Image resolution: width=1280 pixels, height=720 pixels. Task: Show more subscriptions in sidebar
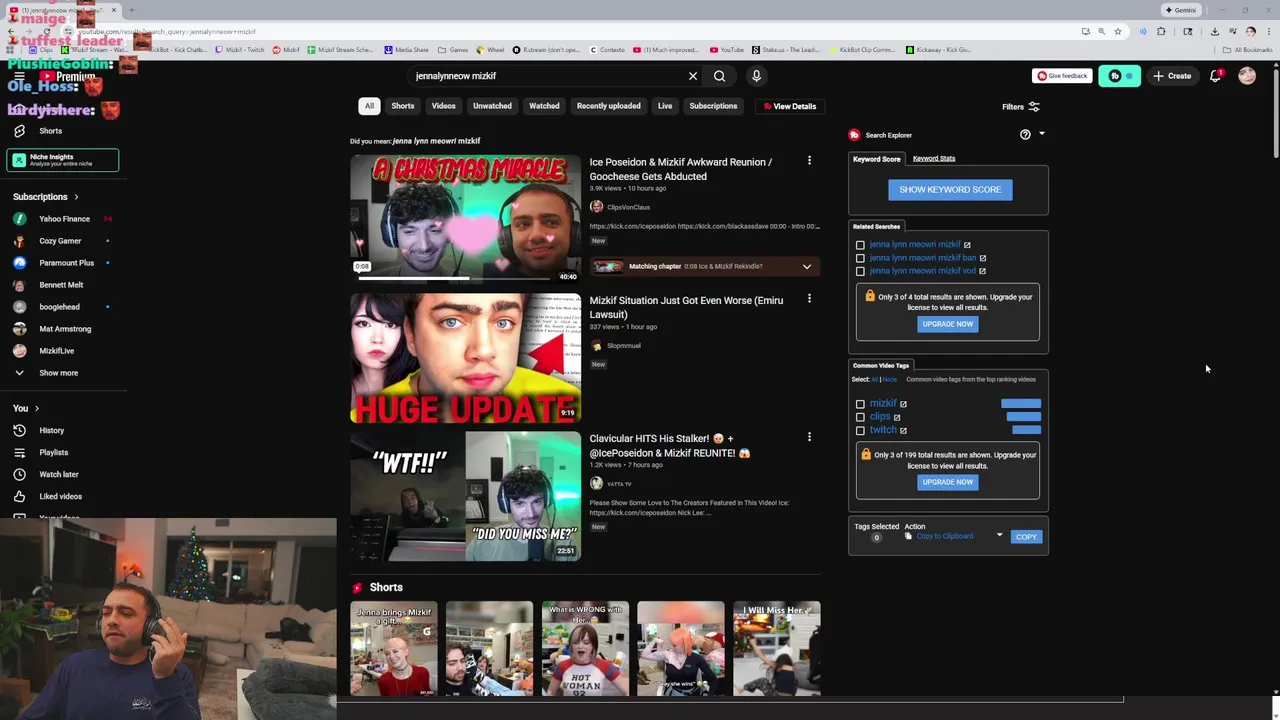pos(58,373)
